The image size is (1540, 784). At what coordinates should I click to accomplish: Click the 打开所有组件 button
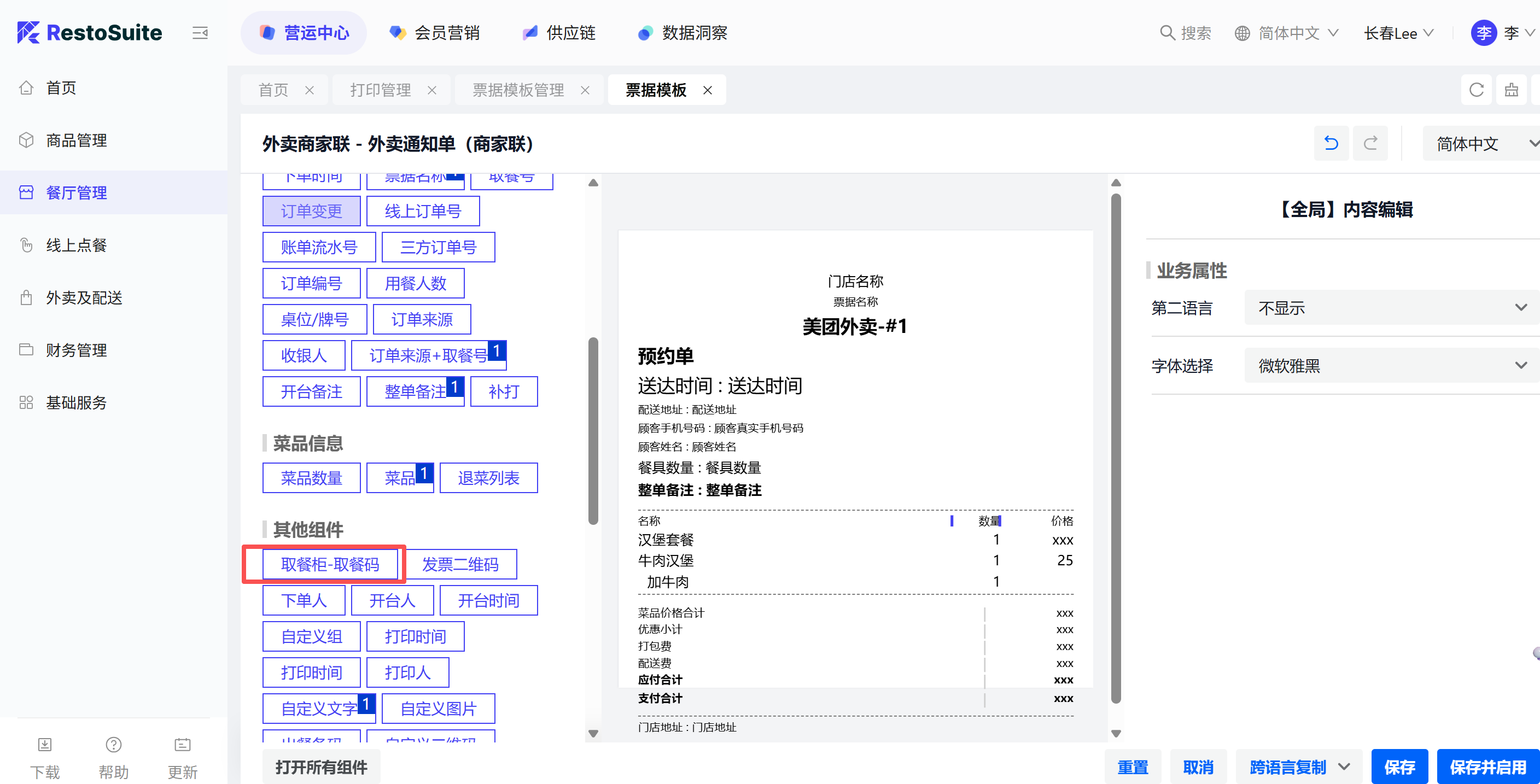click(x=322, y=767)
